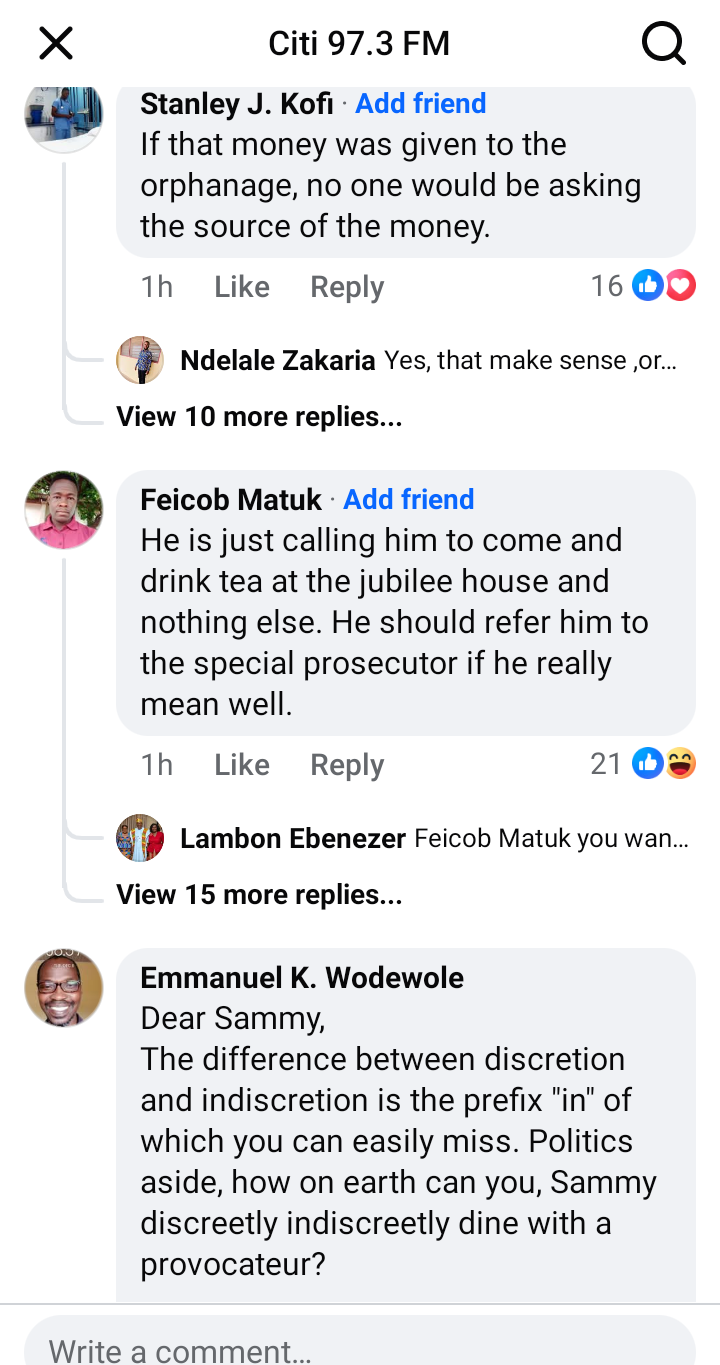Open Feicob Matuk's profile picture
Viewport: 720px width, 1365px height.
coord(63,510)
